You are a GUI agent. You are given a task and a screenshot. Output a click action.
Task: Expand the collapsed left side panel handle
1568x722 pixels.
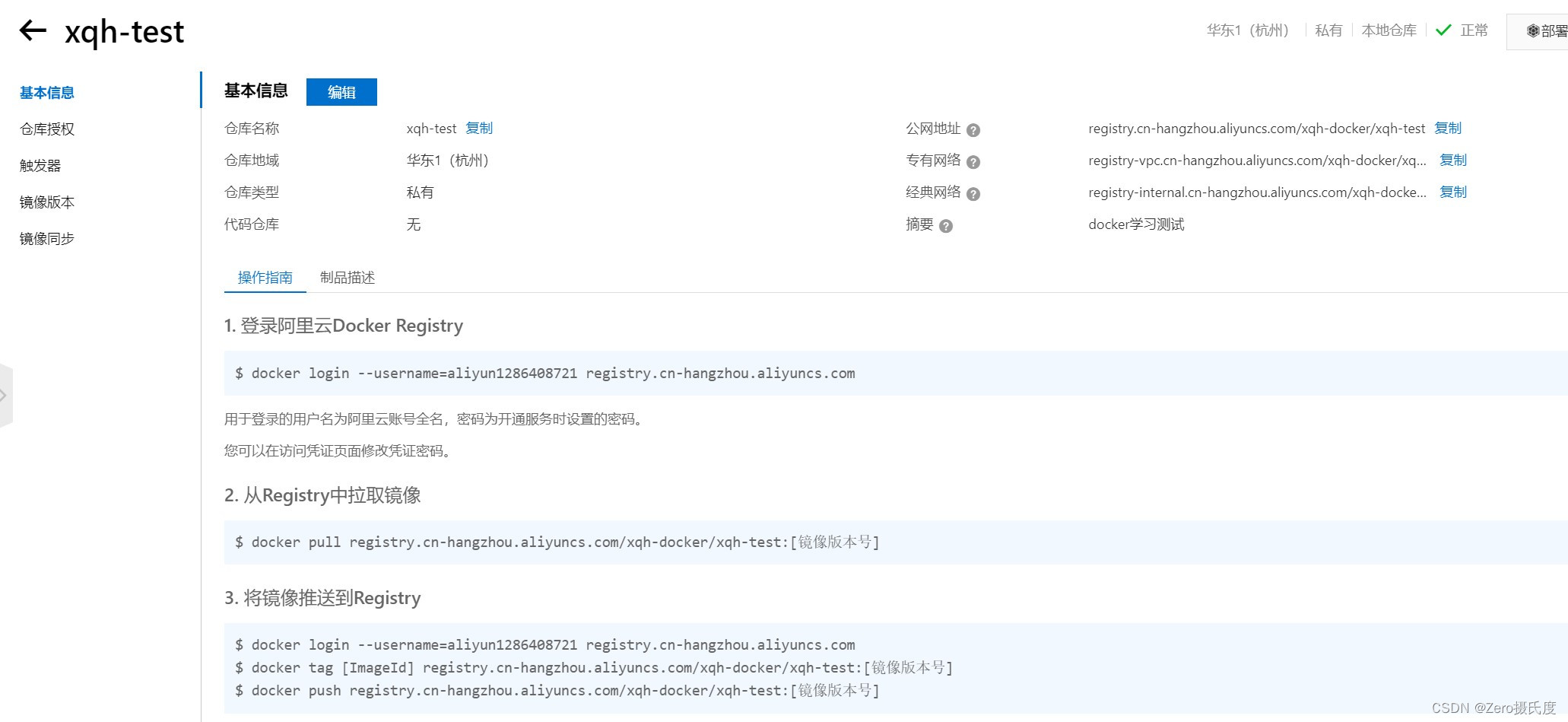(x=5, y=396)
